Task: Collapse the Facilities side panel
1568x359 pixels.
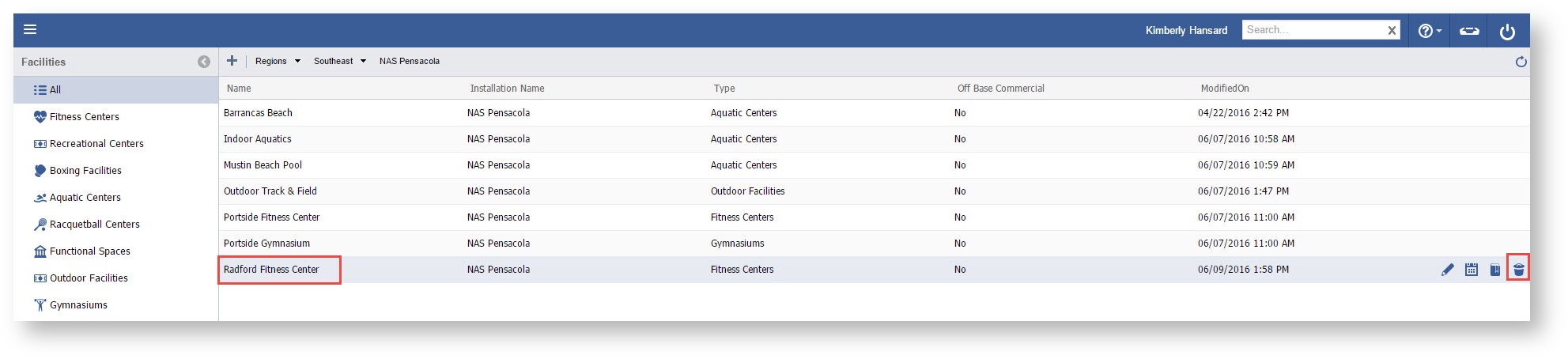Action: (204, 62)
